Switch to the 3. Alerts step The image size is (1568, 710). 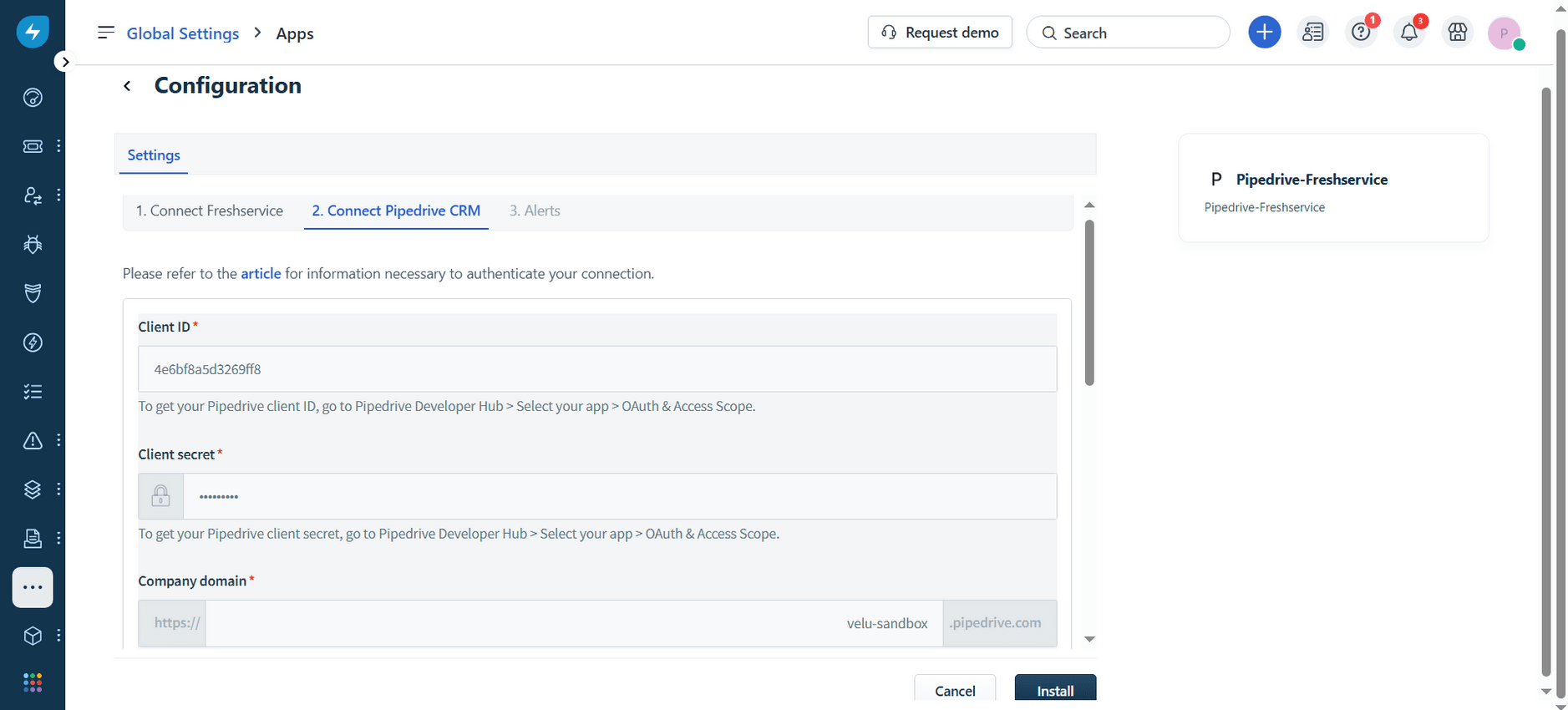click(x=535, y=210)
